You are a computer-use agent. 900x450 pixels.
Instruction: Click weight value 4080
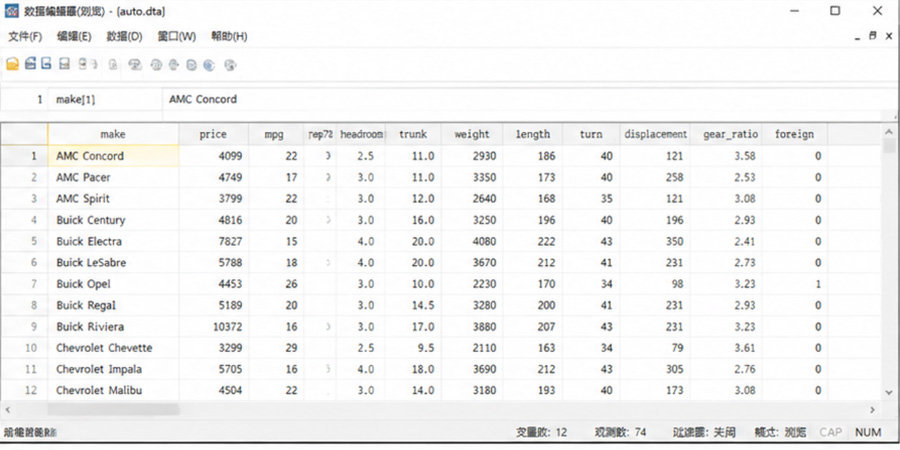pyautogui.click(x=472, y=241)
